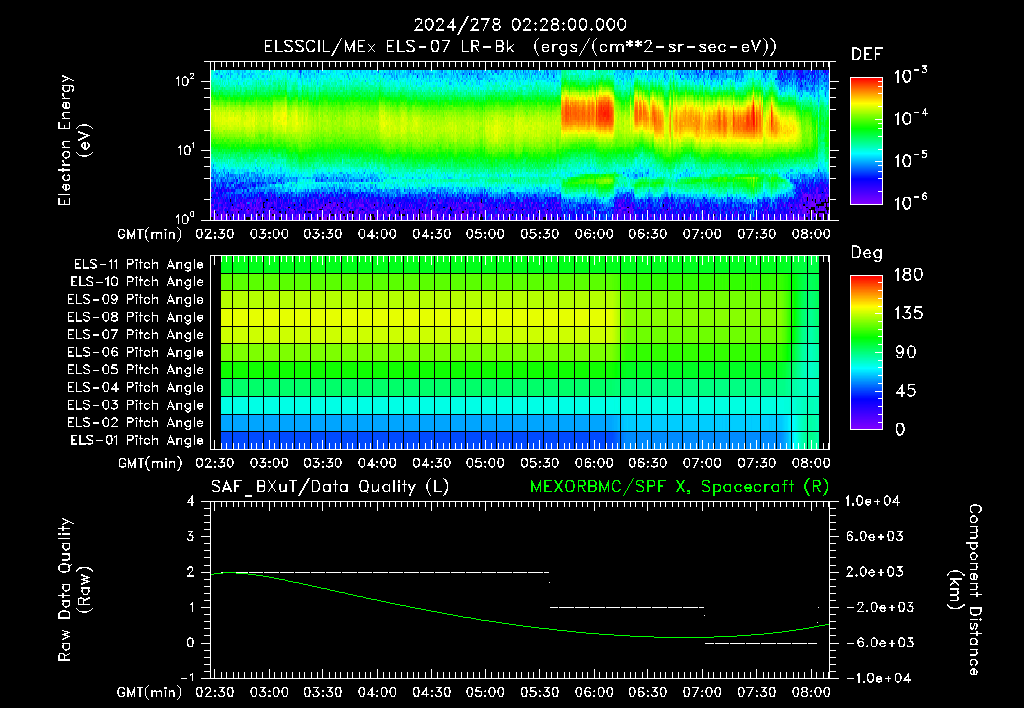Click the 'ELS-08 Pitch Angle' row label
Image resolution: width=1024 pixels, height=708 pixels.
pyautogui.click(x=136, y=317)
